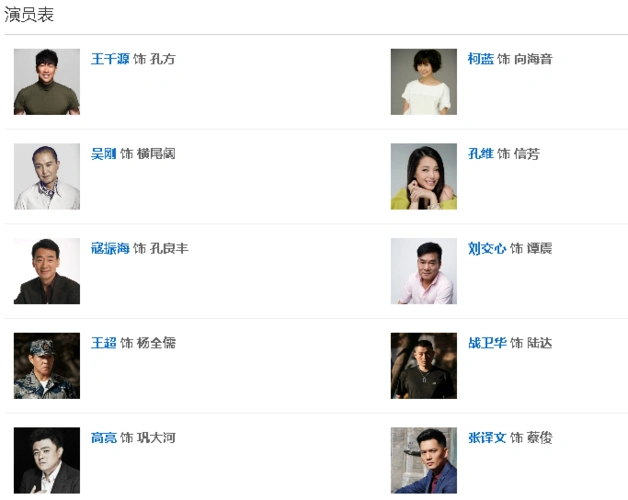
Task: Click 战卫华 actor name link
Action: tap(487, 343)
